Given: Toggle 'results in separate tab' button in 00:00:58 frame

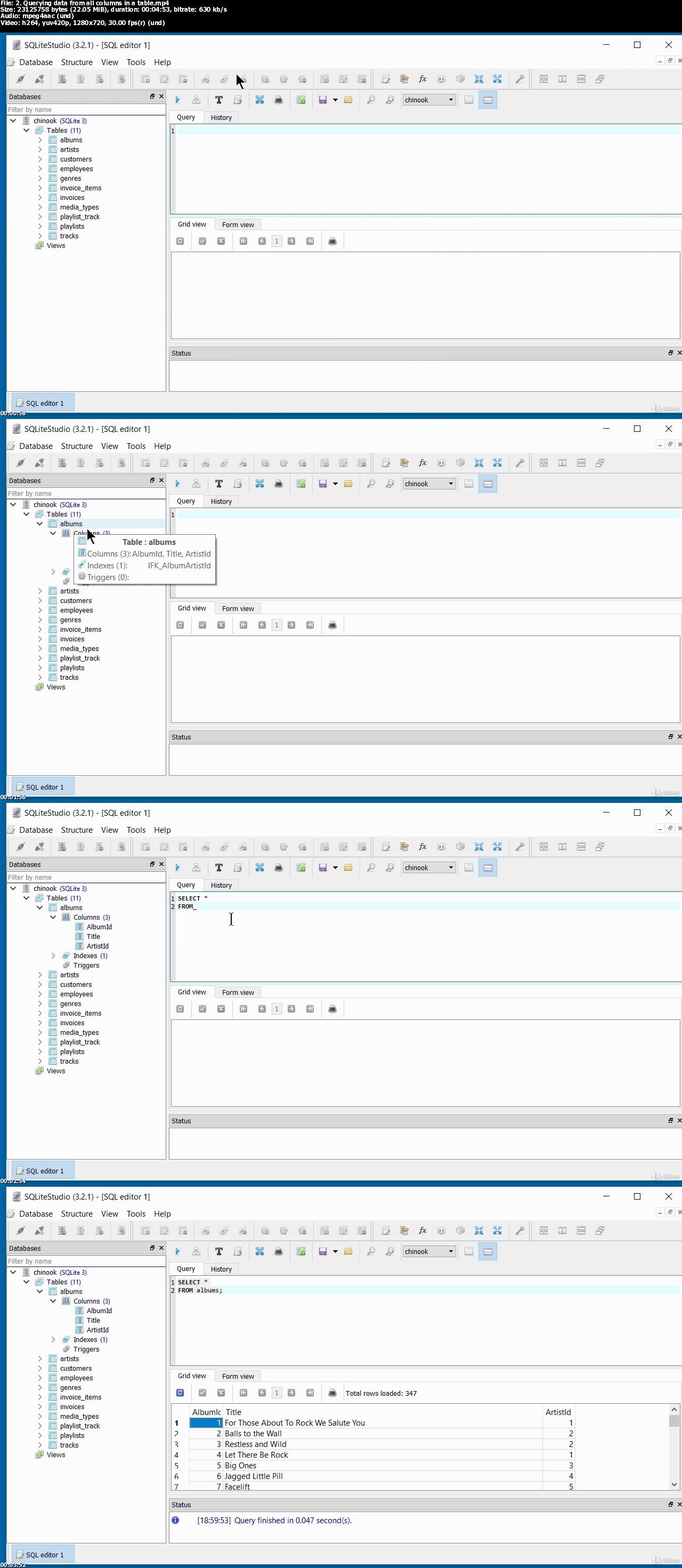Looking at the screenshot, I should [x=469, y=100].
